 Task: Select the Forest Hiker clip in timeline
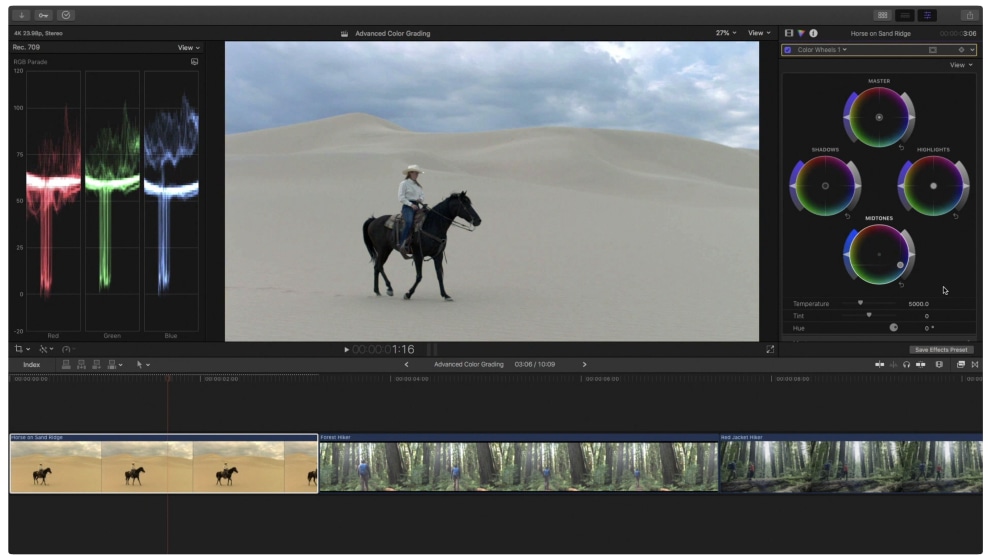518,463
